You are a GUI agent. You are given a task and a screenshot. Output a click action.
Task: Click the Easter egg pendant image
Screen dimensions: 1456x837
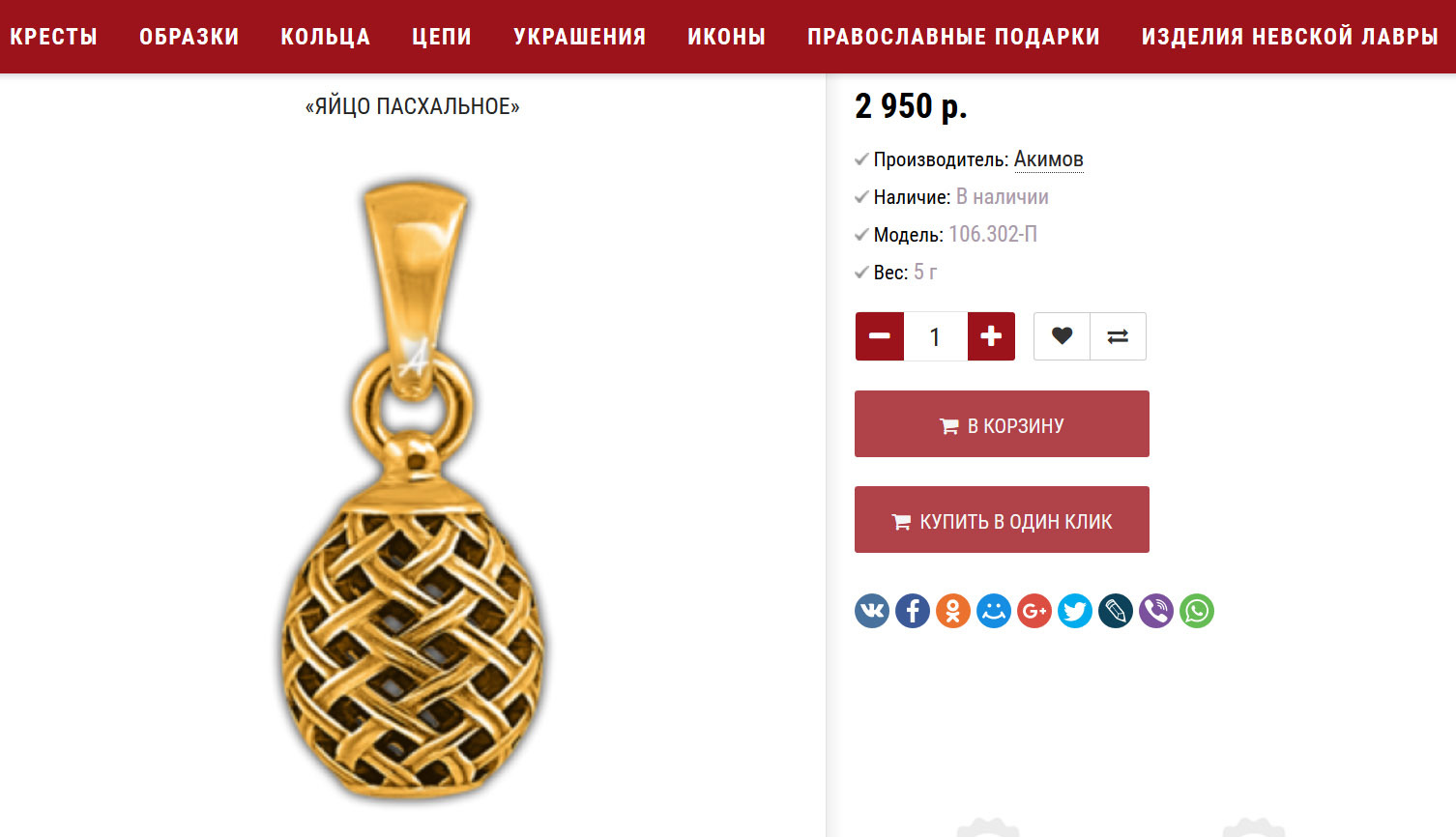[x=413, y=488]
